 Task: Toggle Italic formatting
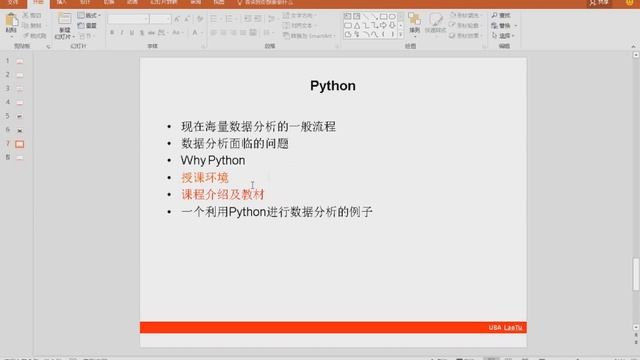point(122,32)
